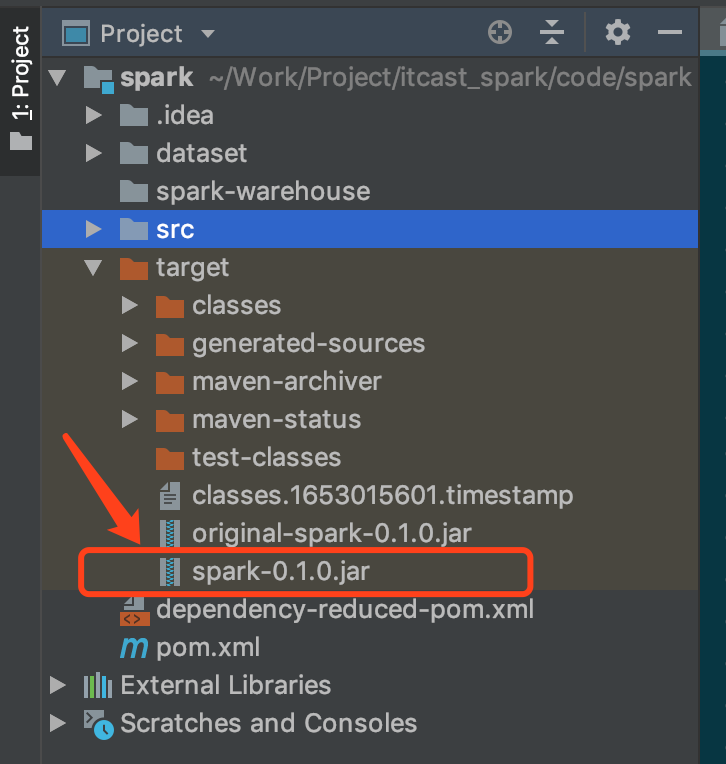Select the classes.1653015601.timestamp file
726x764 pixels.
367,496
